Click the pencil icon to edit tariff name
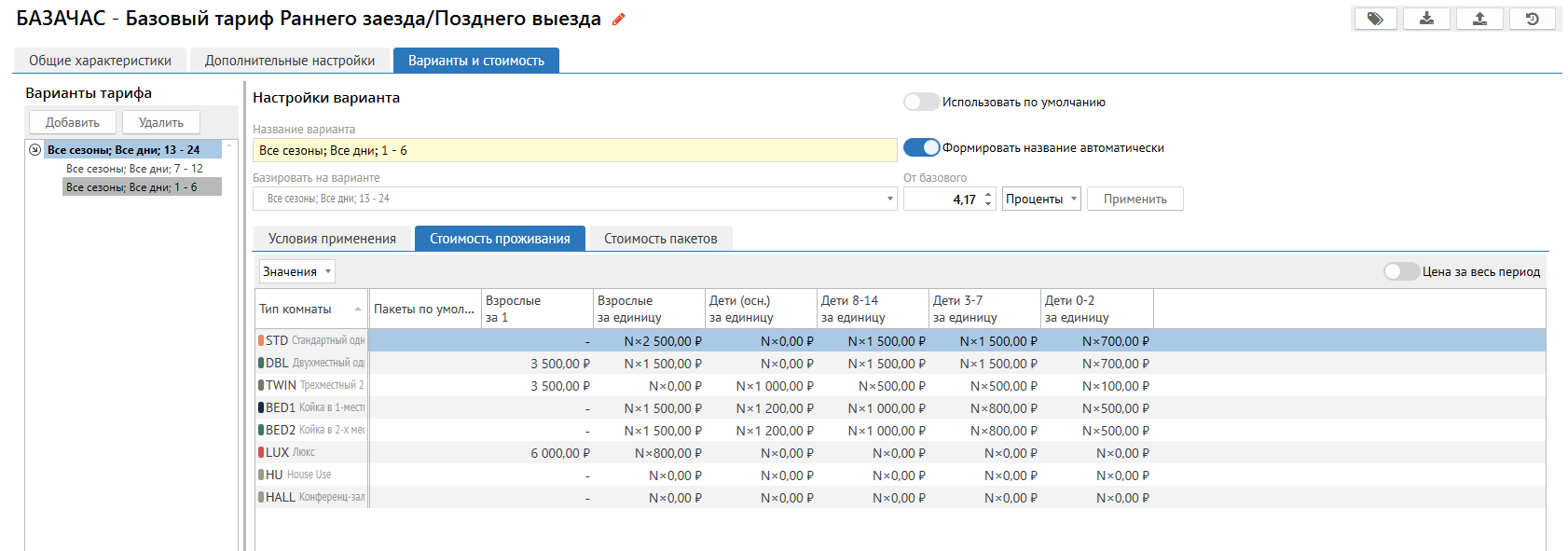This screenshot has width=1568, height=551. pos(618,20)
